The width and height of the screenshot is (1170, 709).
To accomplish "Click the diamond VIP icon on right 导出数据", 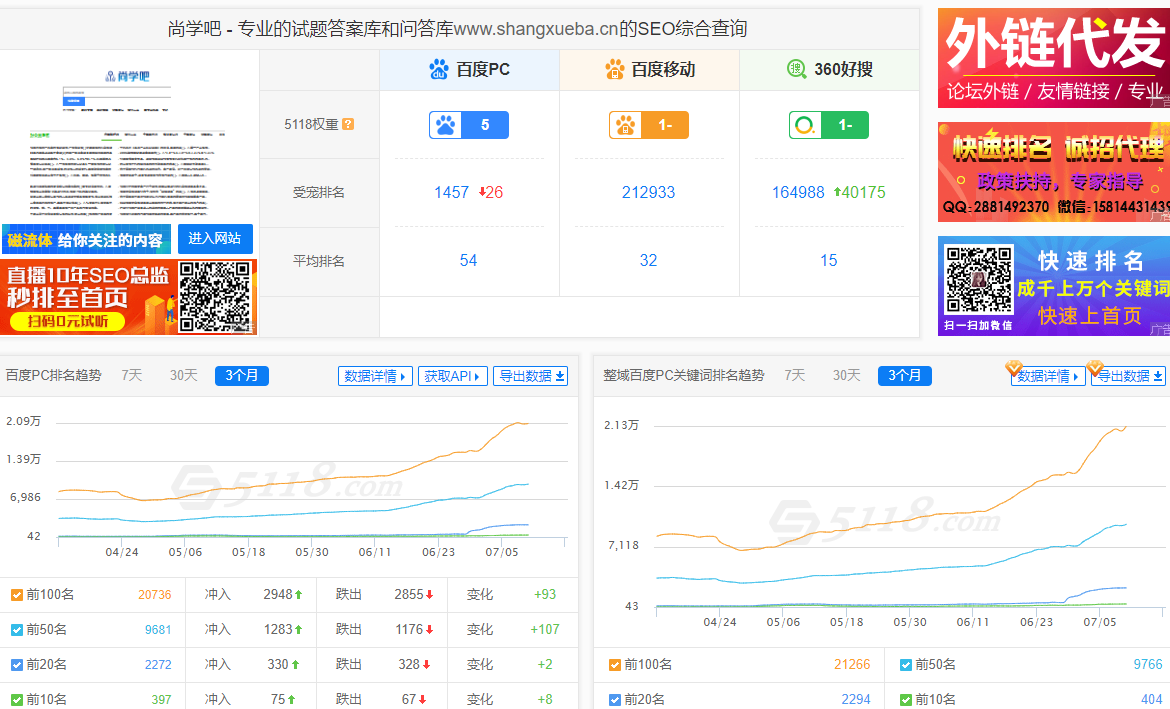I will click(x=1095, y=367).
